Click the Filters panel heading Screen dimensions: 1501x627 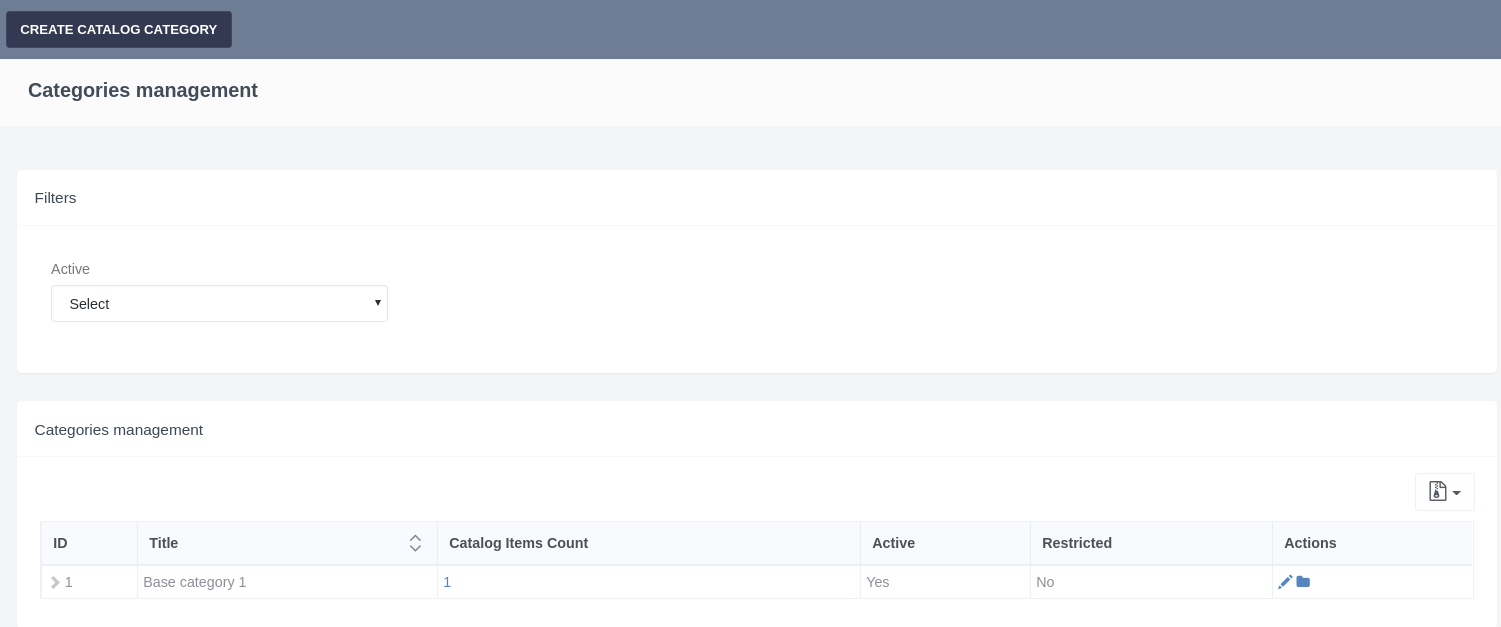(x=56, y=198)
